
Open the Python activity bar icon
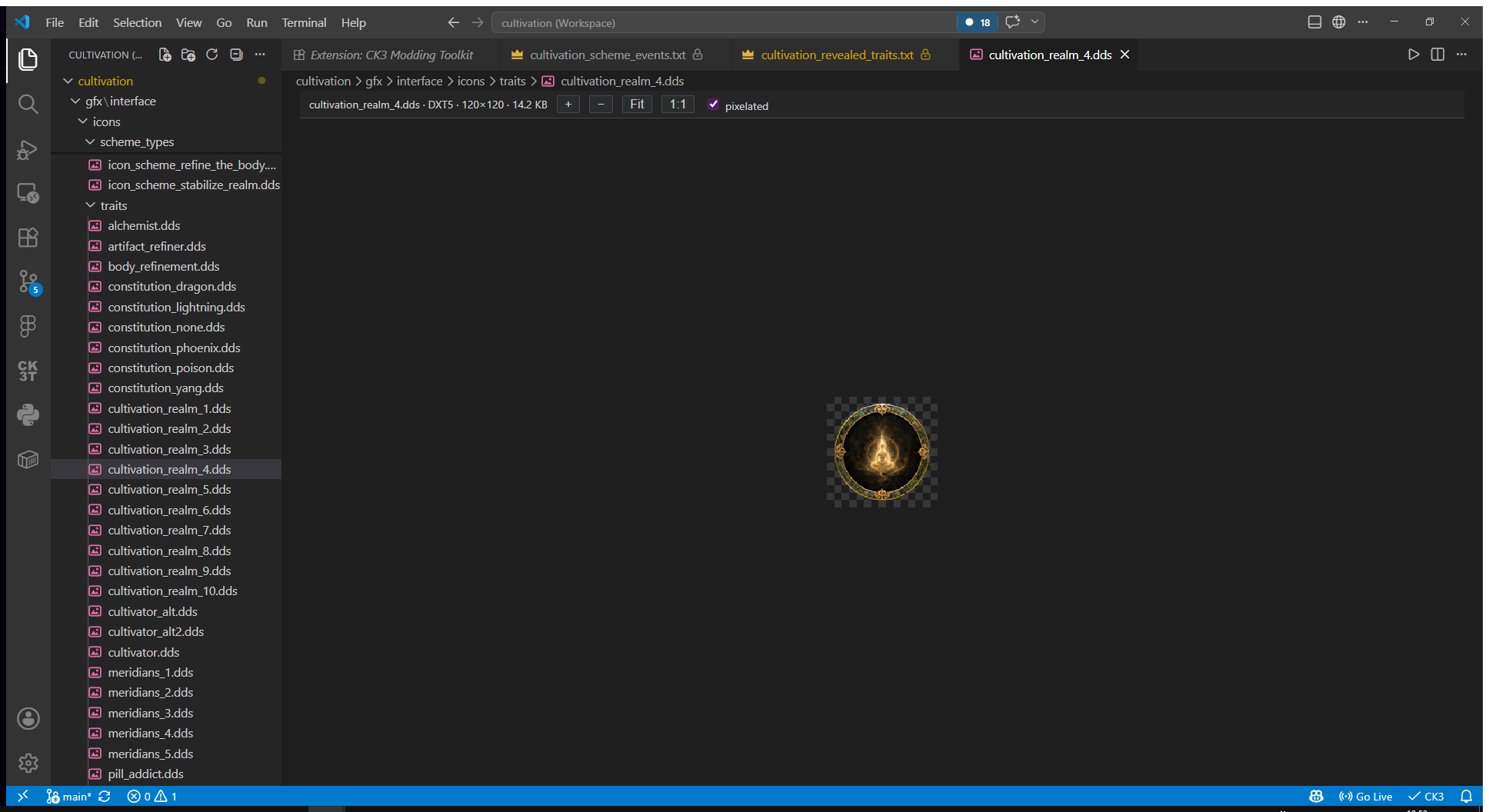pos(28,415)
